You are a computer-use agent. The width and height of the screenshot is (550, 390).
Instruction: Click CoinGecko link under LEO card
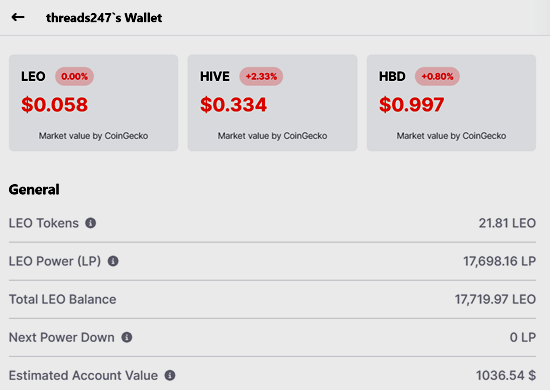tap(126, 136)
